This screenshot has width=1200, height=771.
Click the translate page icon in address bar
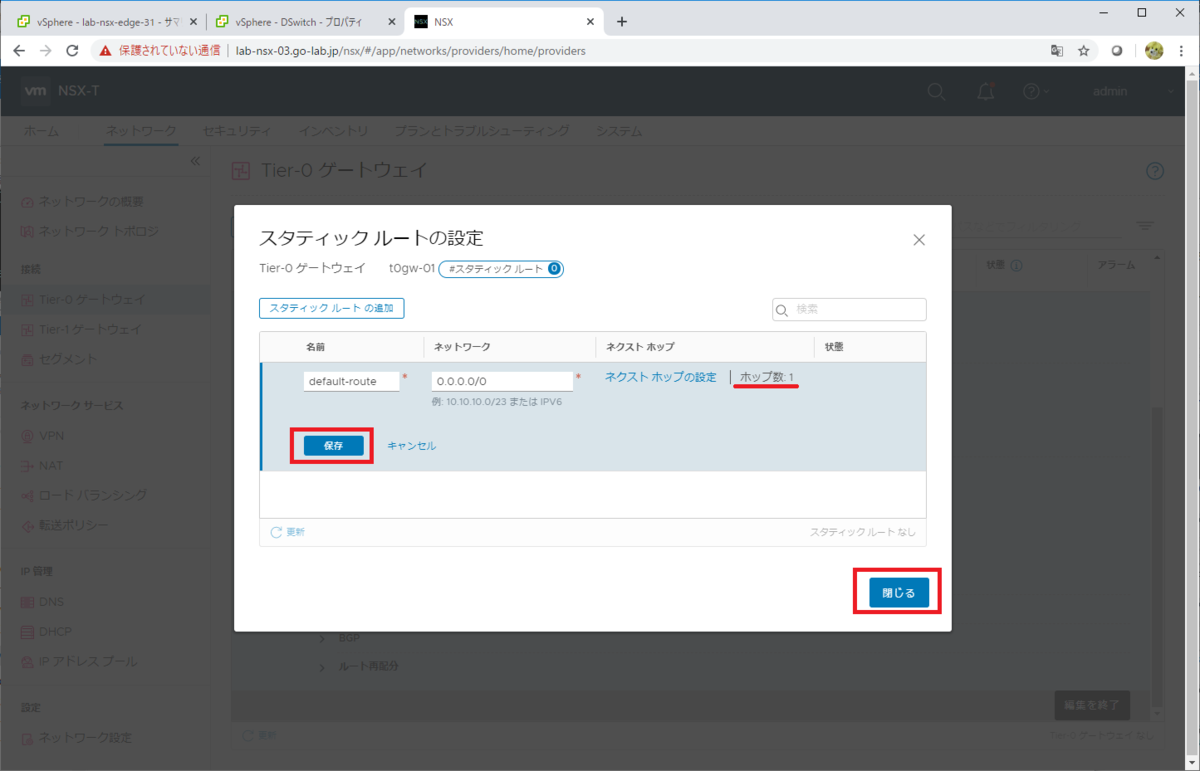(x=1056, y=51)
